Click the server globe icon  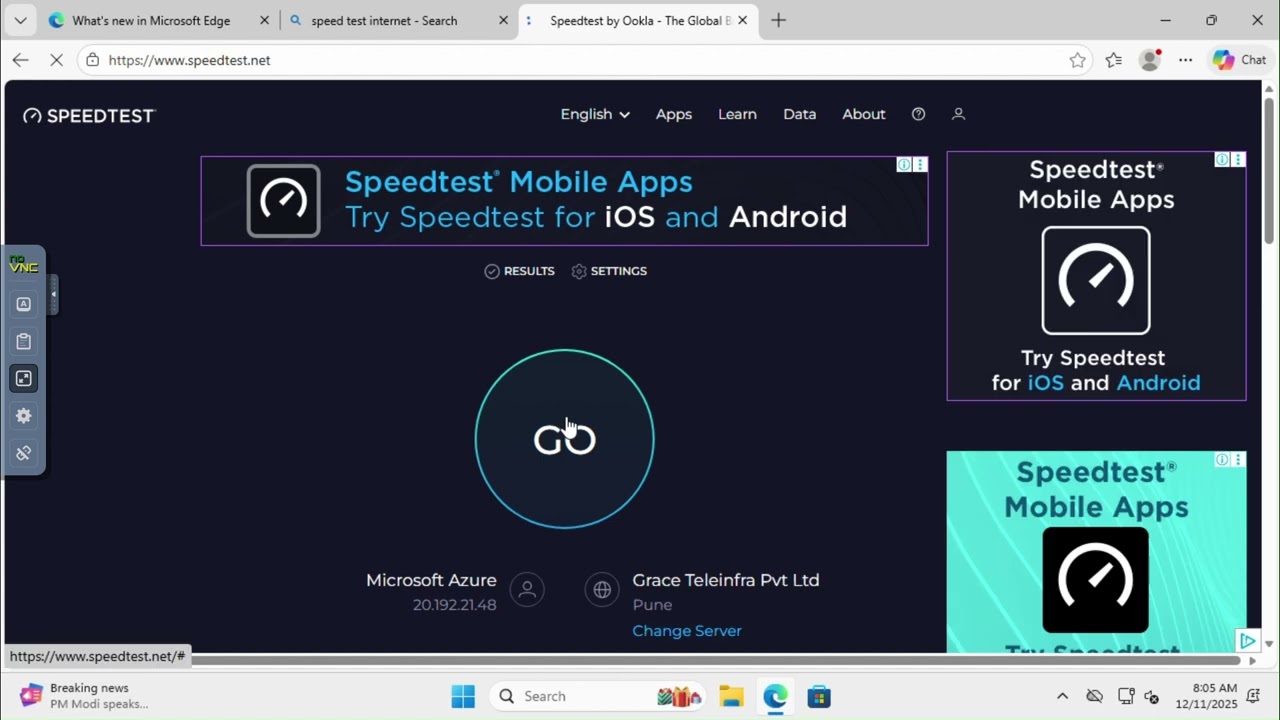602,590
